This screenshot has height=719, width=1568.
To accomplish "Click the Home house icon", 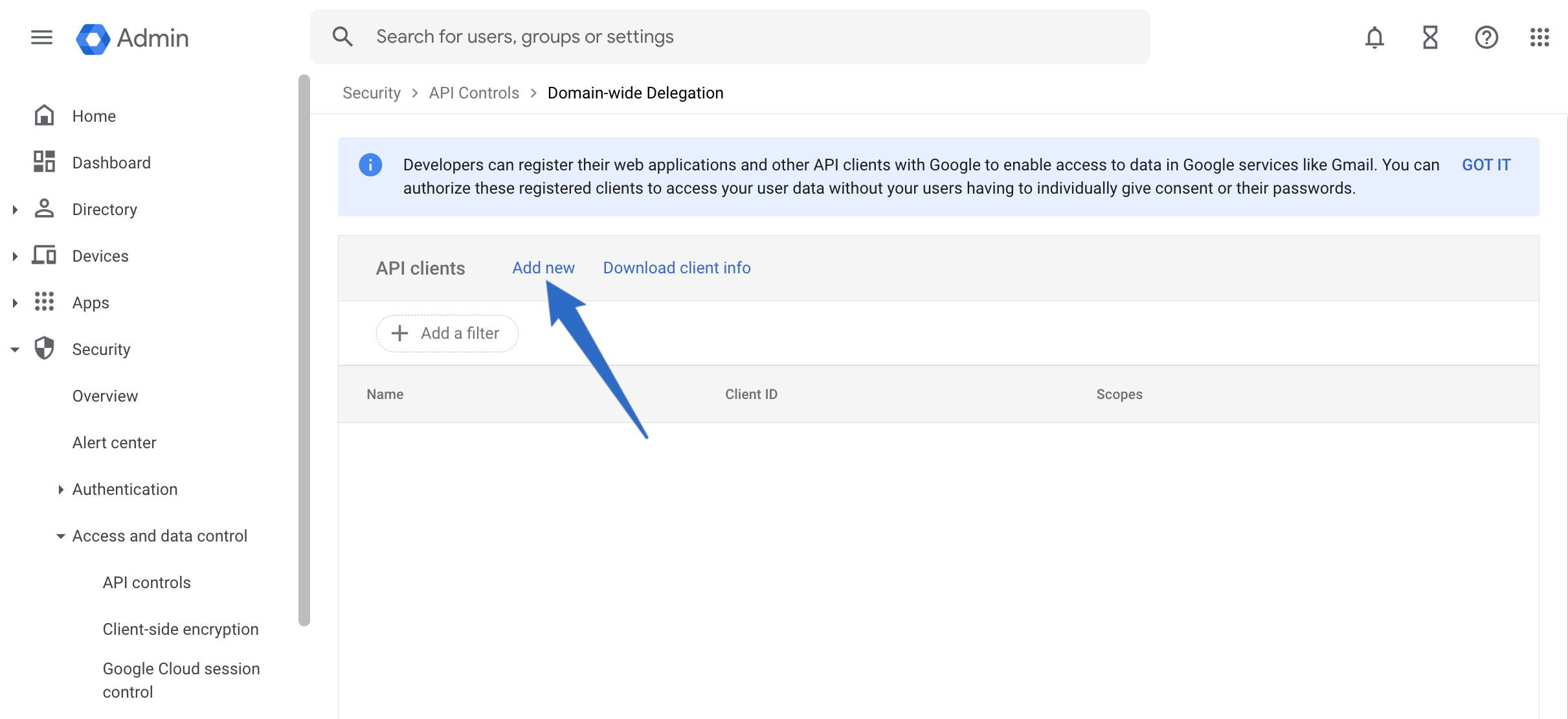I will pyautogui.click(x=44, y=115).
